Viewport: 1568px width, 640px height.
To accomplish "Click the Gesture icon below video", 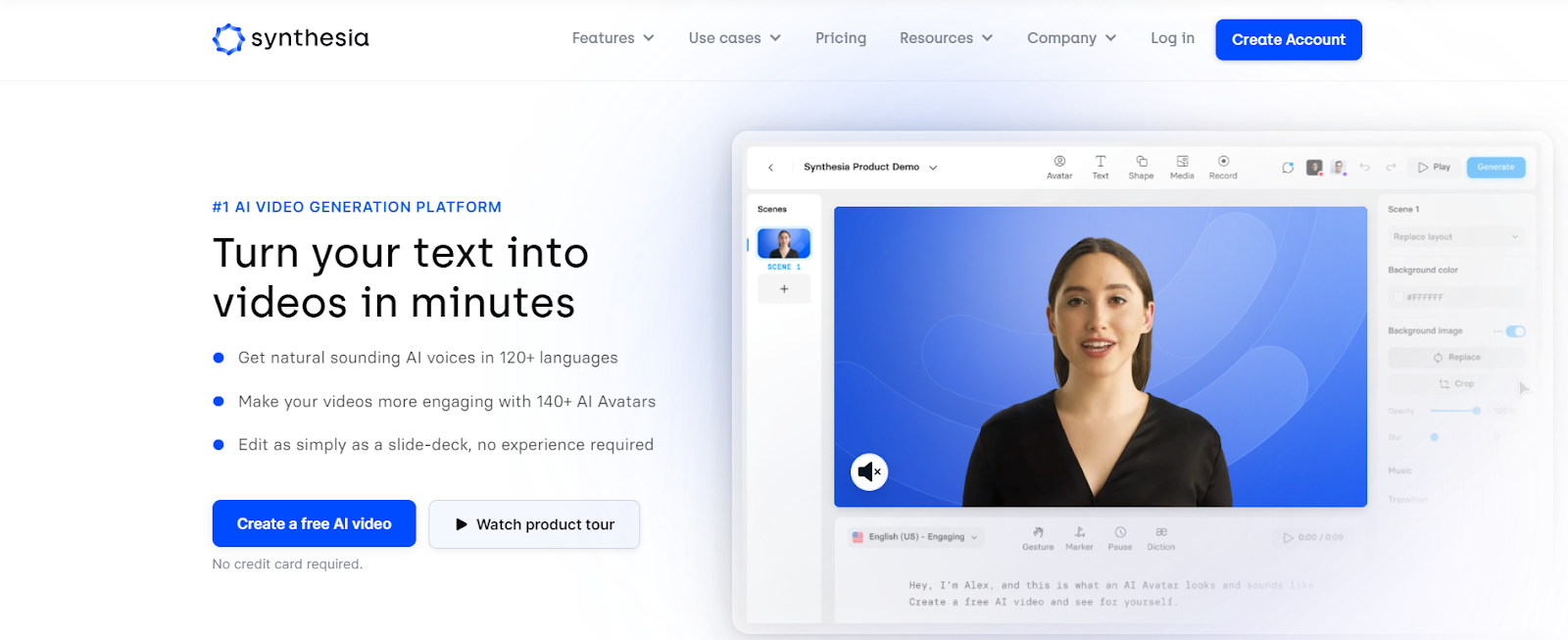I will pos(1038,532).
